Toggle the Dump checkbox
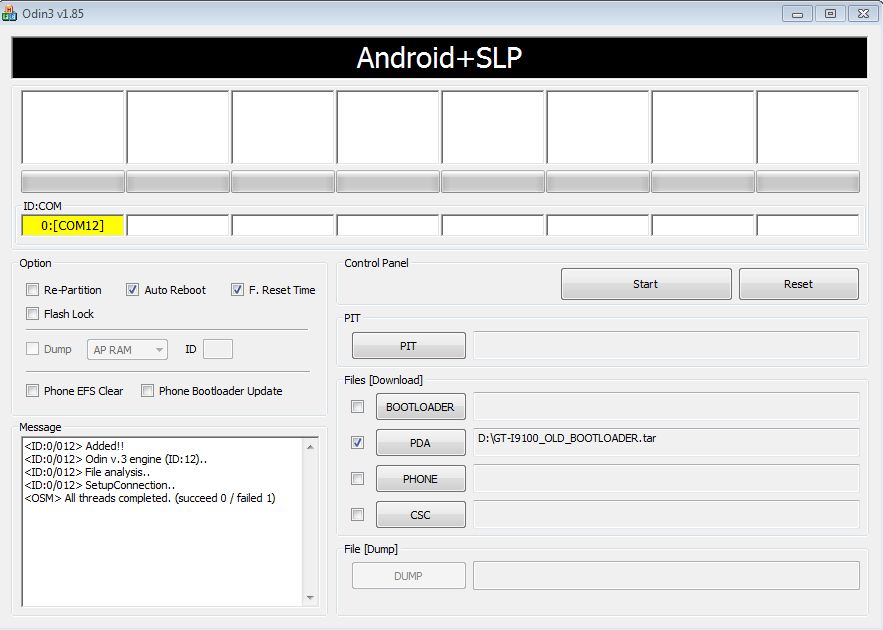Image resolution: width=883 pixels, height=630 pixels. 33,349
